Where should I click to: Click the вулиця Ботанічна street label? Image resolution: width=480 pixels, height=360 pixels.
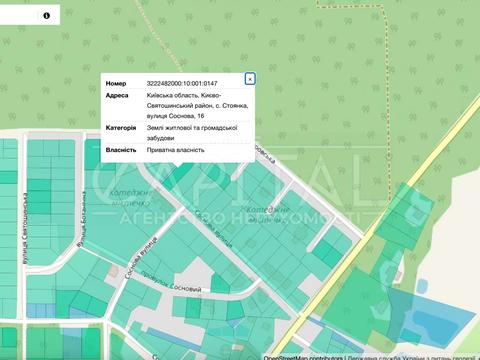pos(82,219)
